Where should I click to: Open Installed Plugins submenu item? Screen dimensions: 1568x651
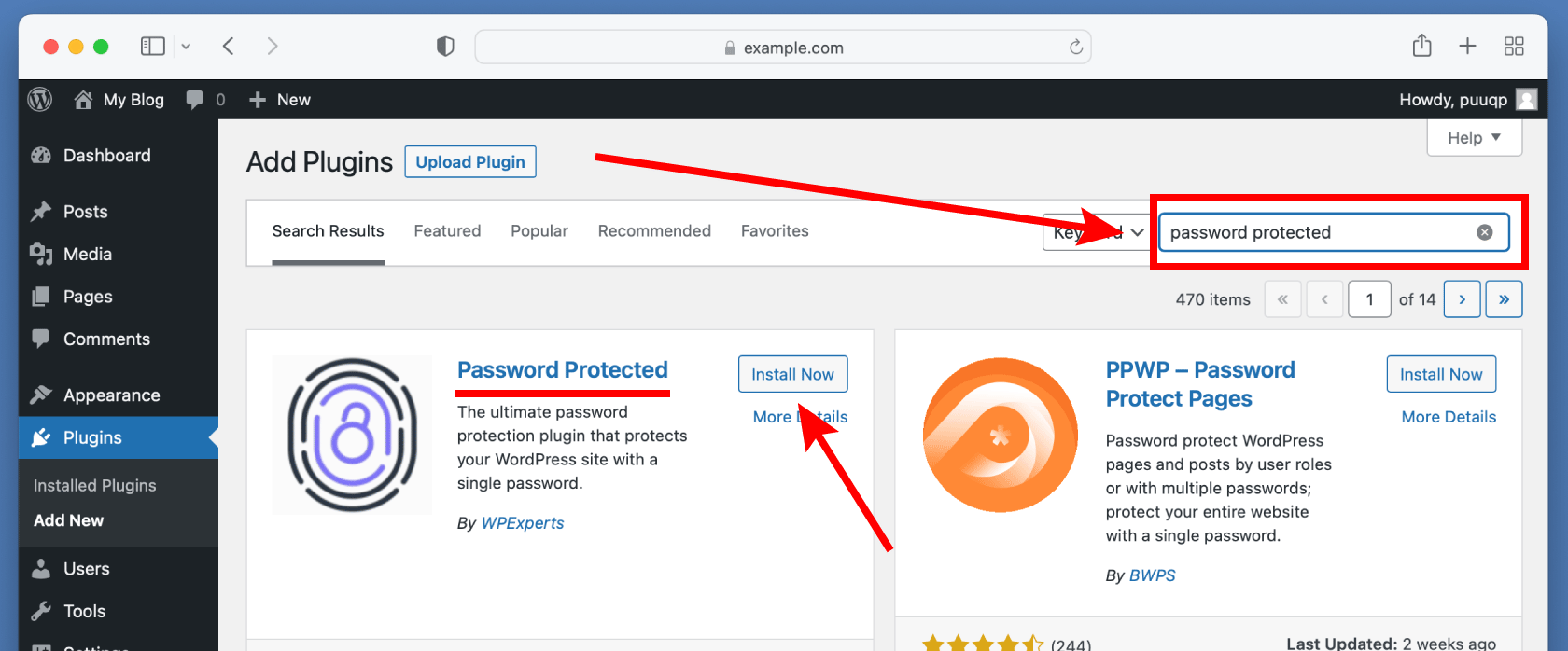coord(95,486)
